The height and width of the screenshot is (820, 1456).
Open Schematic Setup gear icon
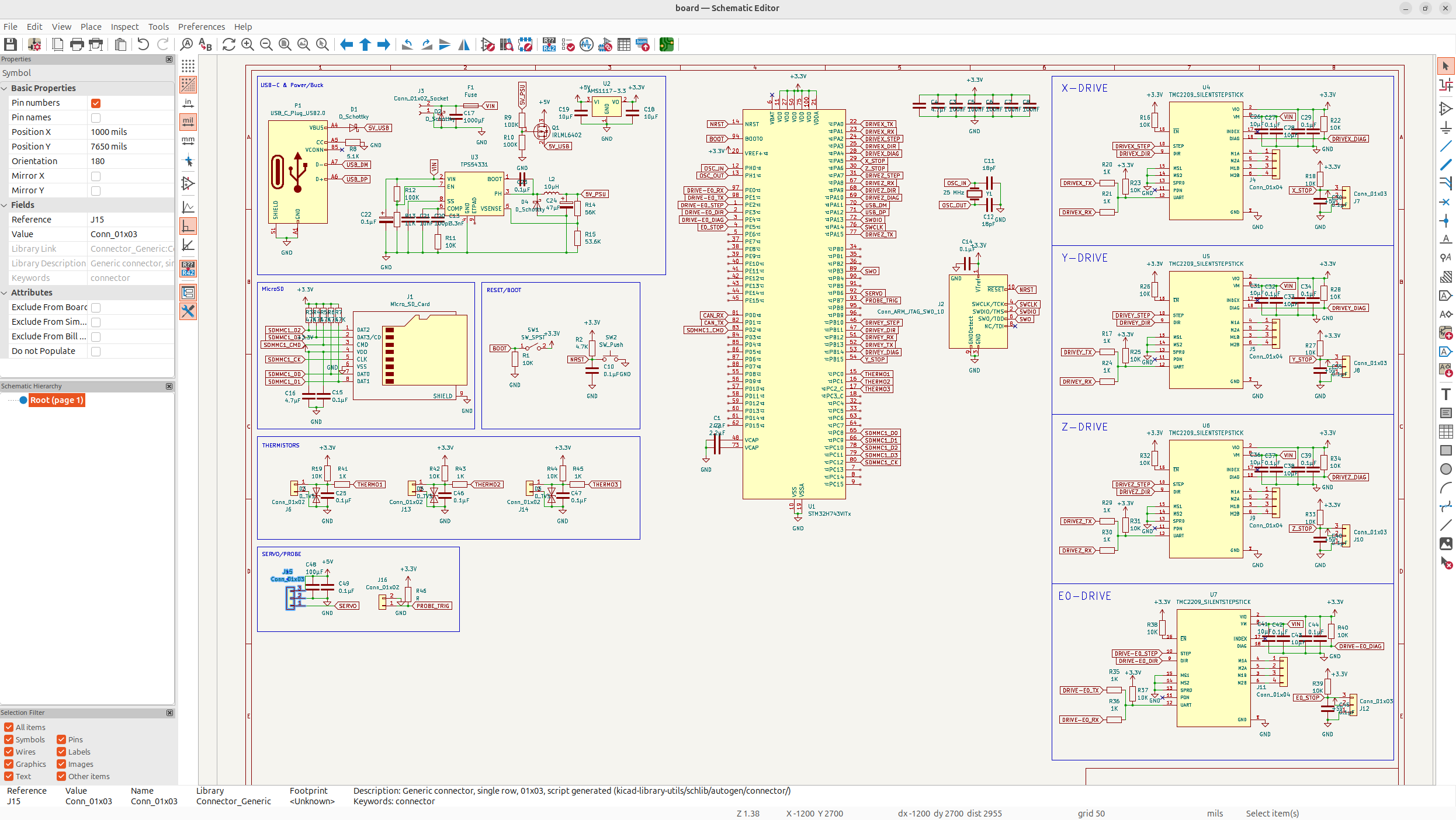pyautogui.click(x=34, y=44)
